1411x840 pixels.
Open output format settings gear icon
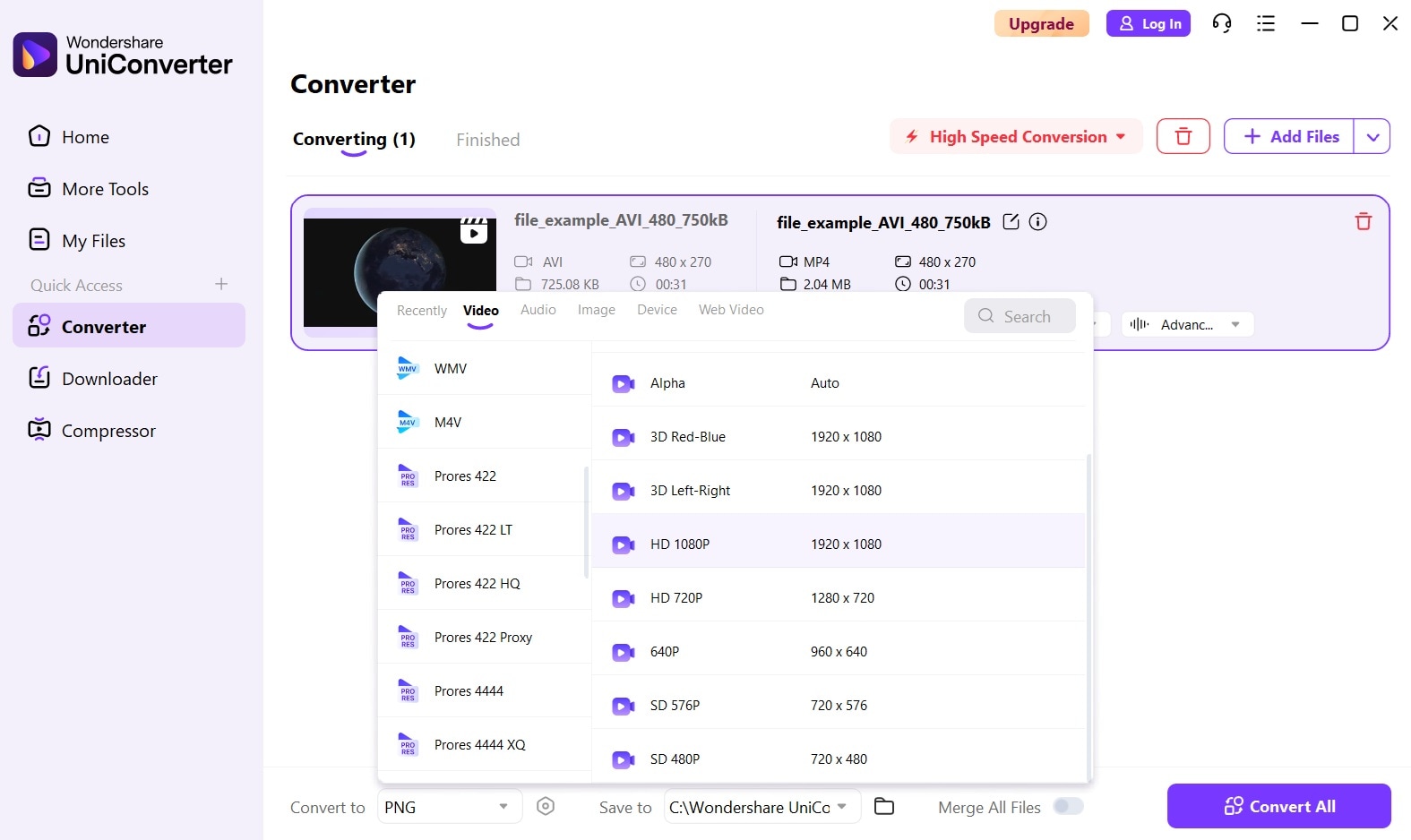coord(546,807)
